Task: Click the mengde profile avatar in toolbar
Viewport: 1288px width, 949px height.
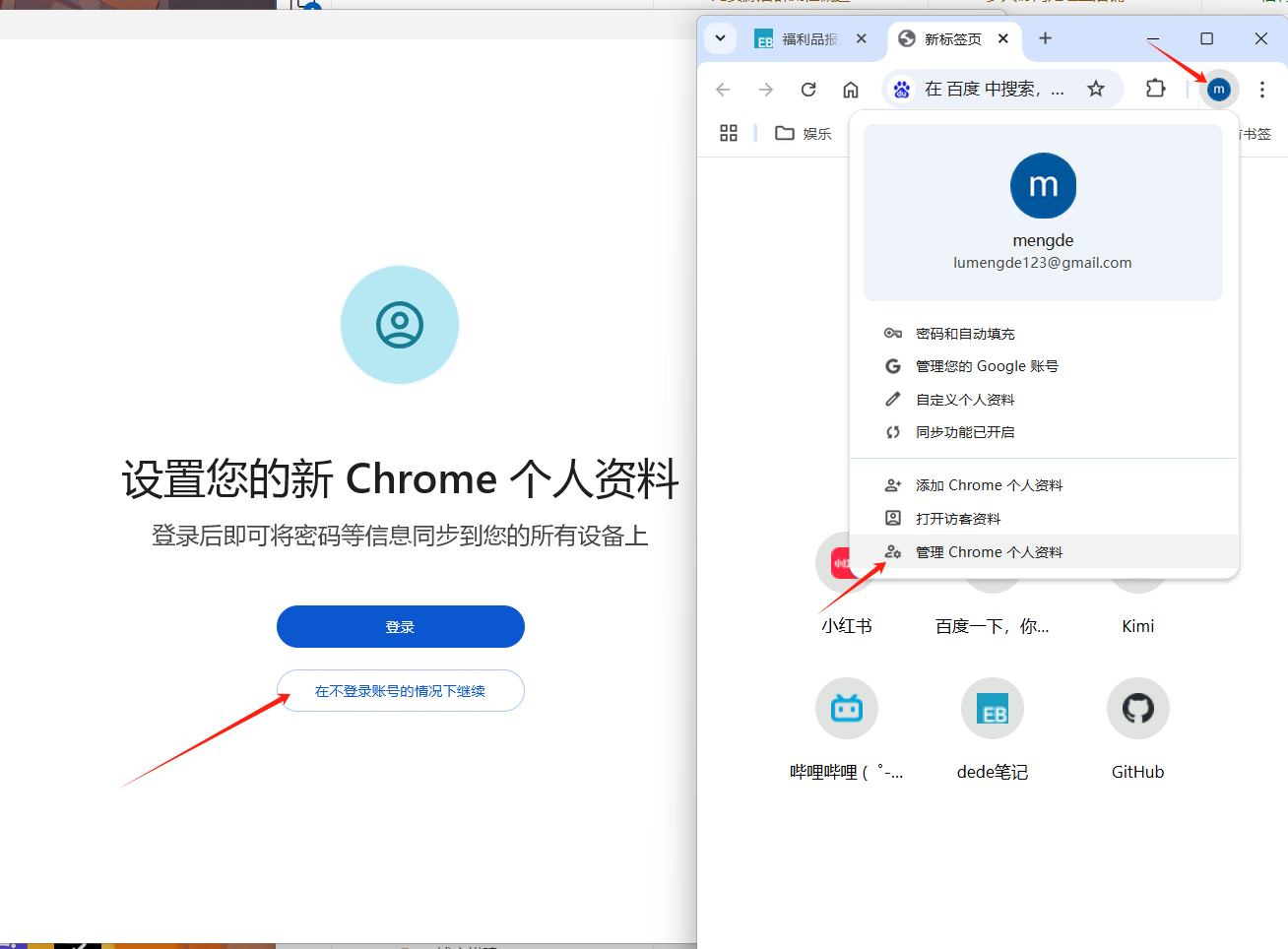Action: click(x=1218, y=89)
